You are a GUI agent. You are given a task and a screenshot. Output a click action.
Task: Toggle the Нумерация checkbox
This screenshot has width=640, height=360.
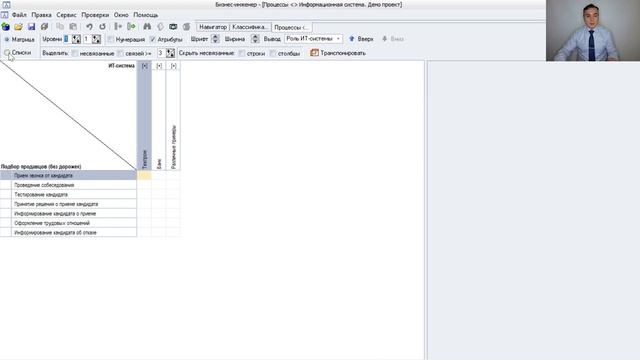pyautogui.click(x=111, y=39)
